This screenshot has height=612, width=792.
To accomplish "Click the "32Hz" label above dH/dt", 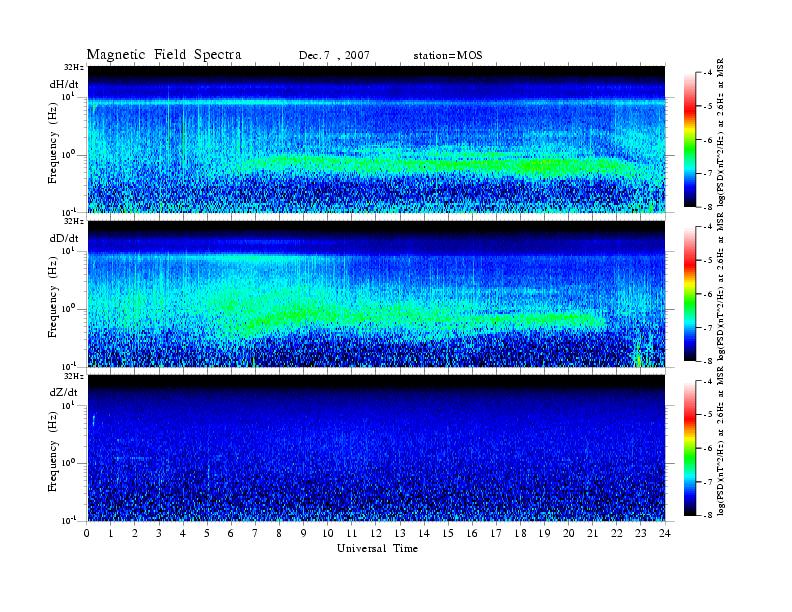I will pos(74,67).
